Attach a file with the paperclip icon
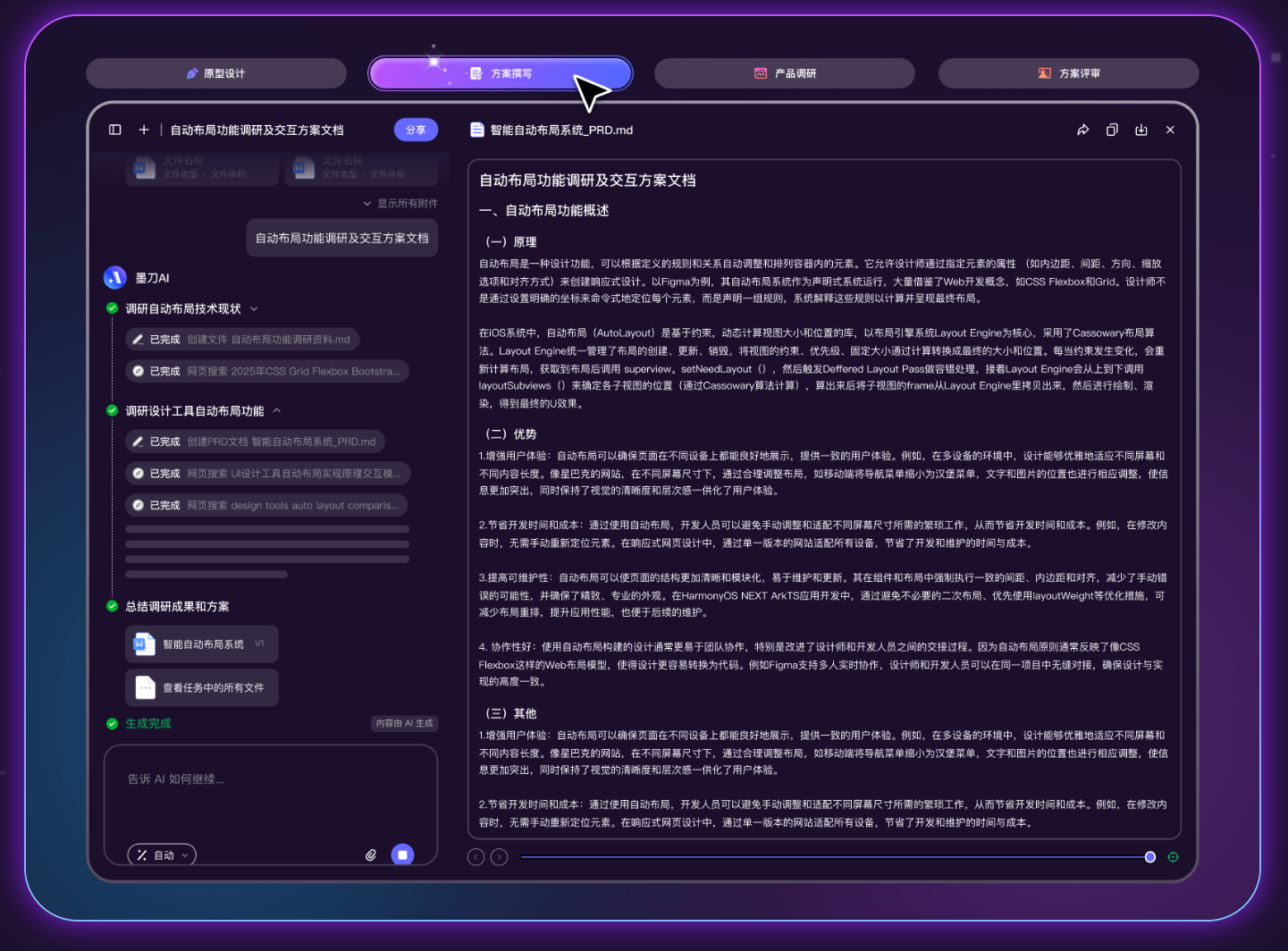 click(x=371, y=854)
